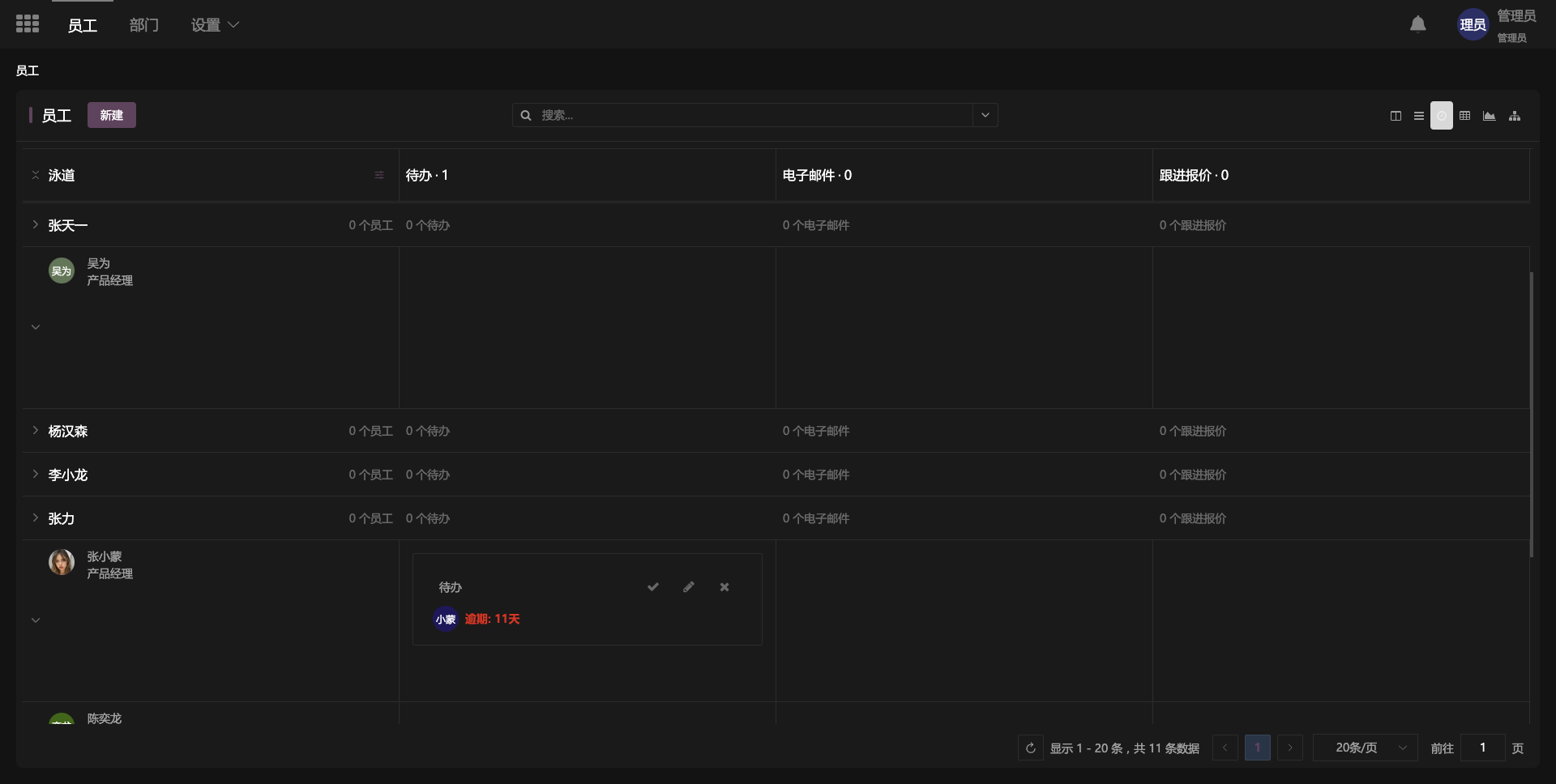Cancel the 待办 activity with X icon
Screen dimensions: 1556x784
pyautogui.click(x=724, y=587)
